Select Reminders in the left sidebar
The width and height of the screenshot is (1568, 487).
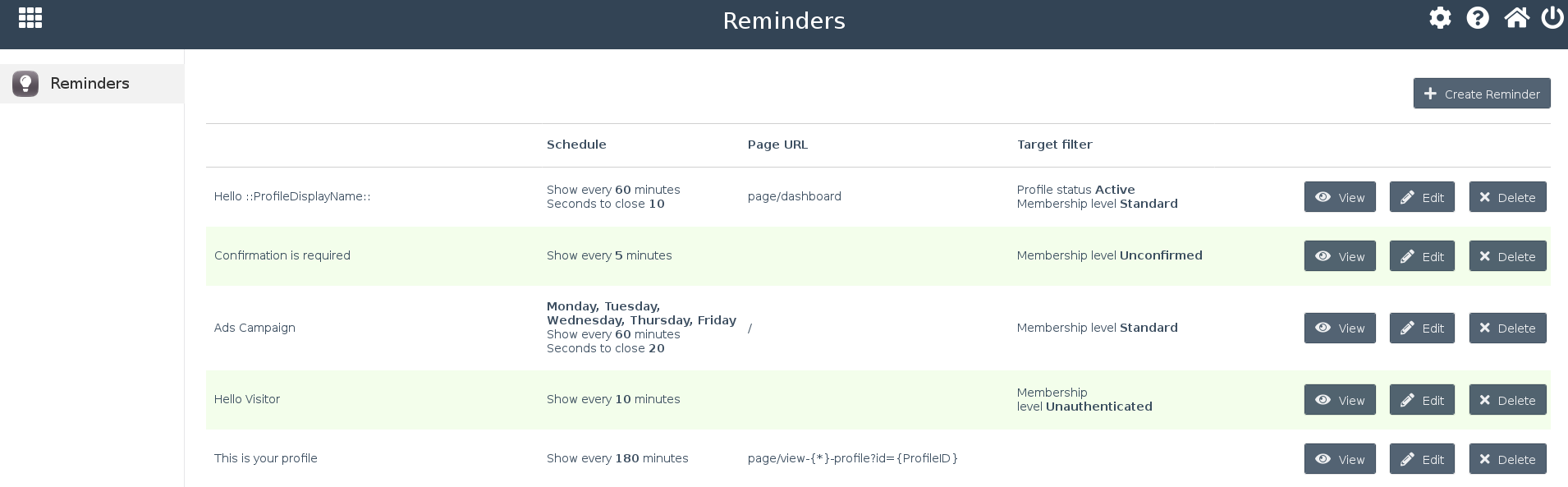pyautogui.click(x=89, y=84)
